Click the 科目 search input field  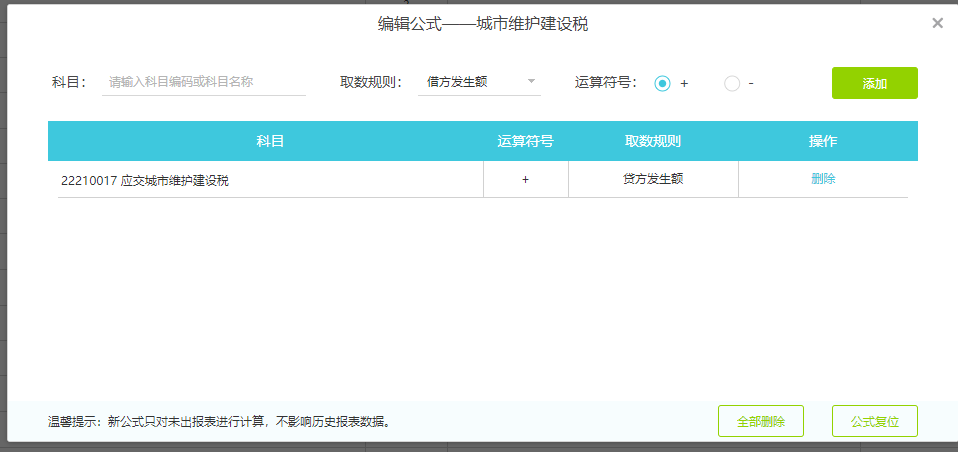tap(203, 82)
